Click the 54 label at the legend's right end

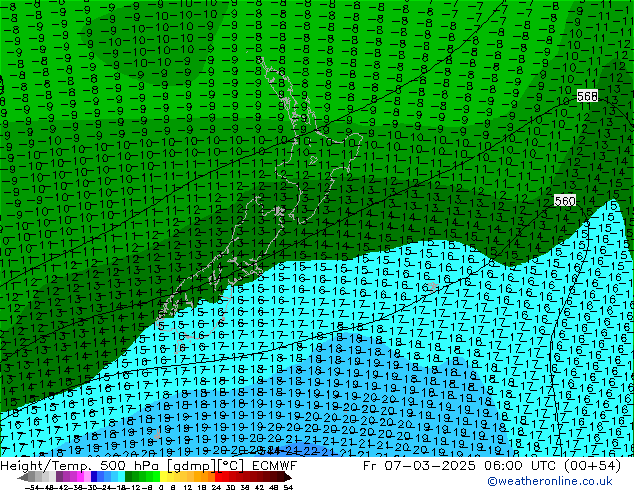(x=288, y=488)
